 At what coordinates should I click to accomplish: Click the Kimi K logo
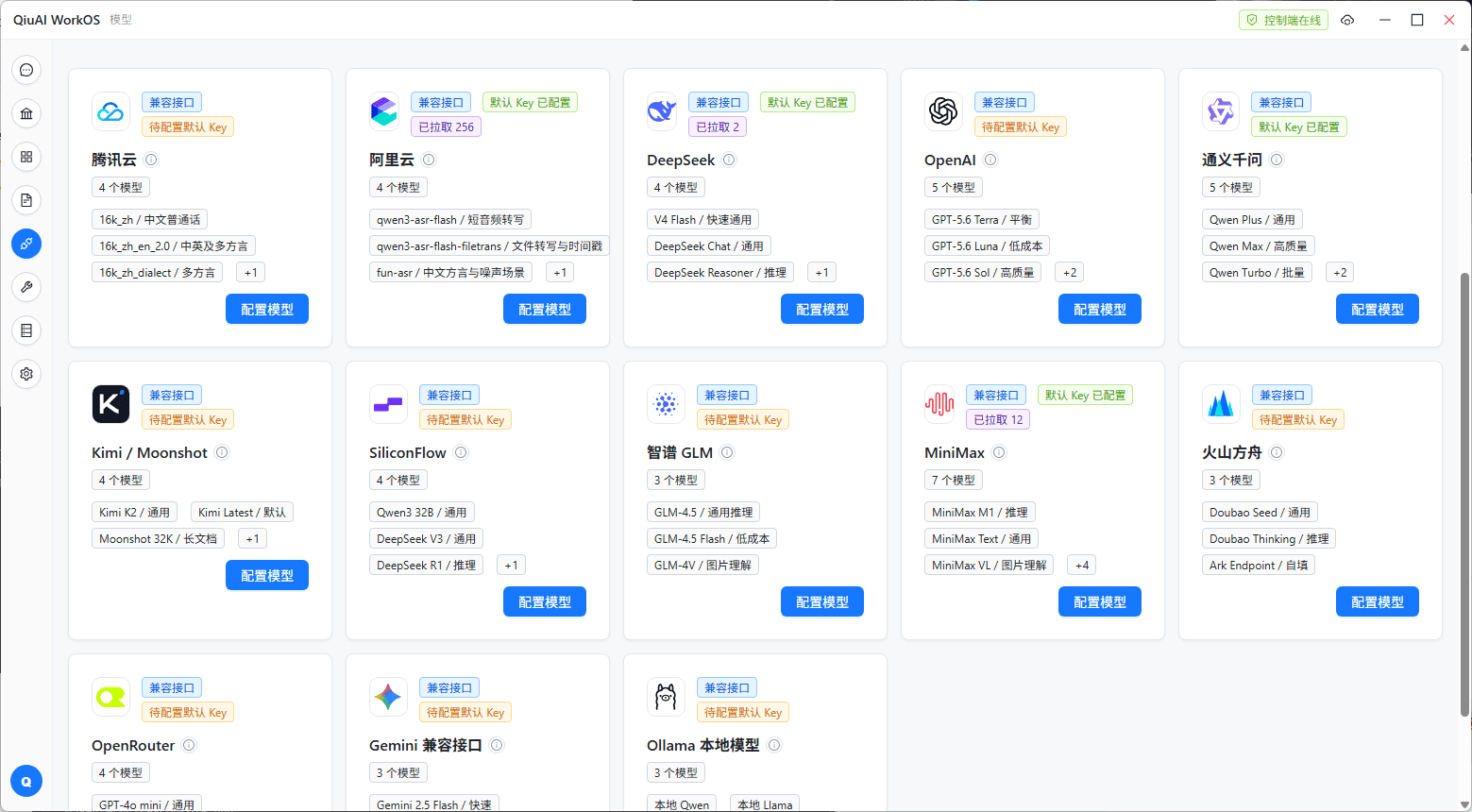point(110,404)
